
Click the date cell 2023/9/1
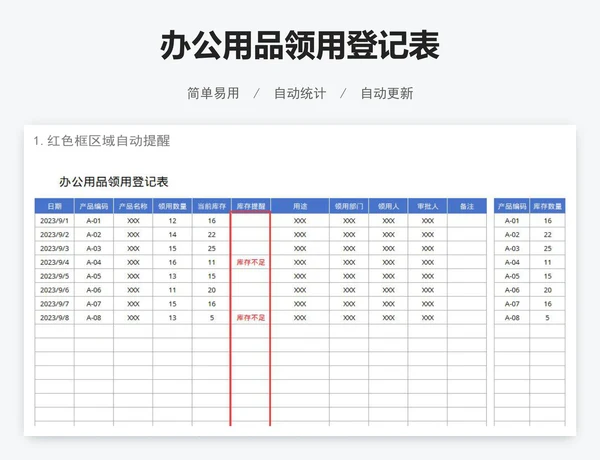click(x=54, y=221)
